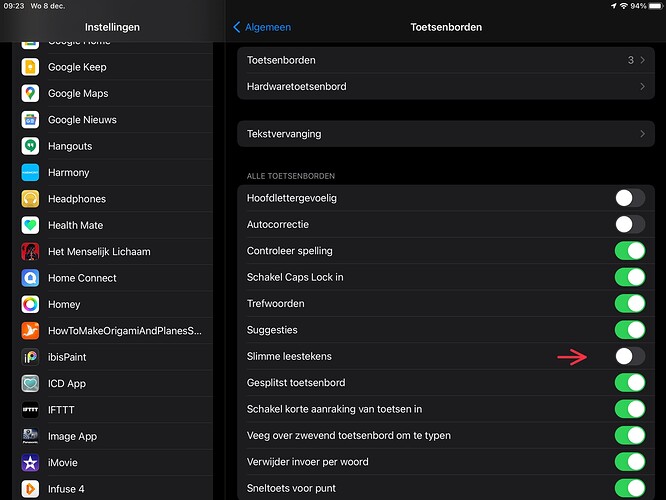Open the IFTTT app icon
The image size is (666, 500).
(x=30, y=410)
